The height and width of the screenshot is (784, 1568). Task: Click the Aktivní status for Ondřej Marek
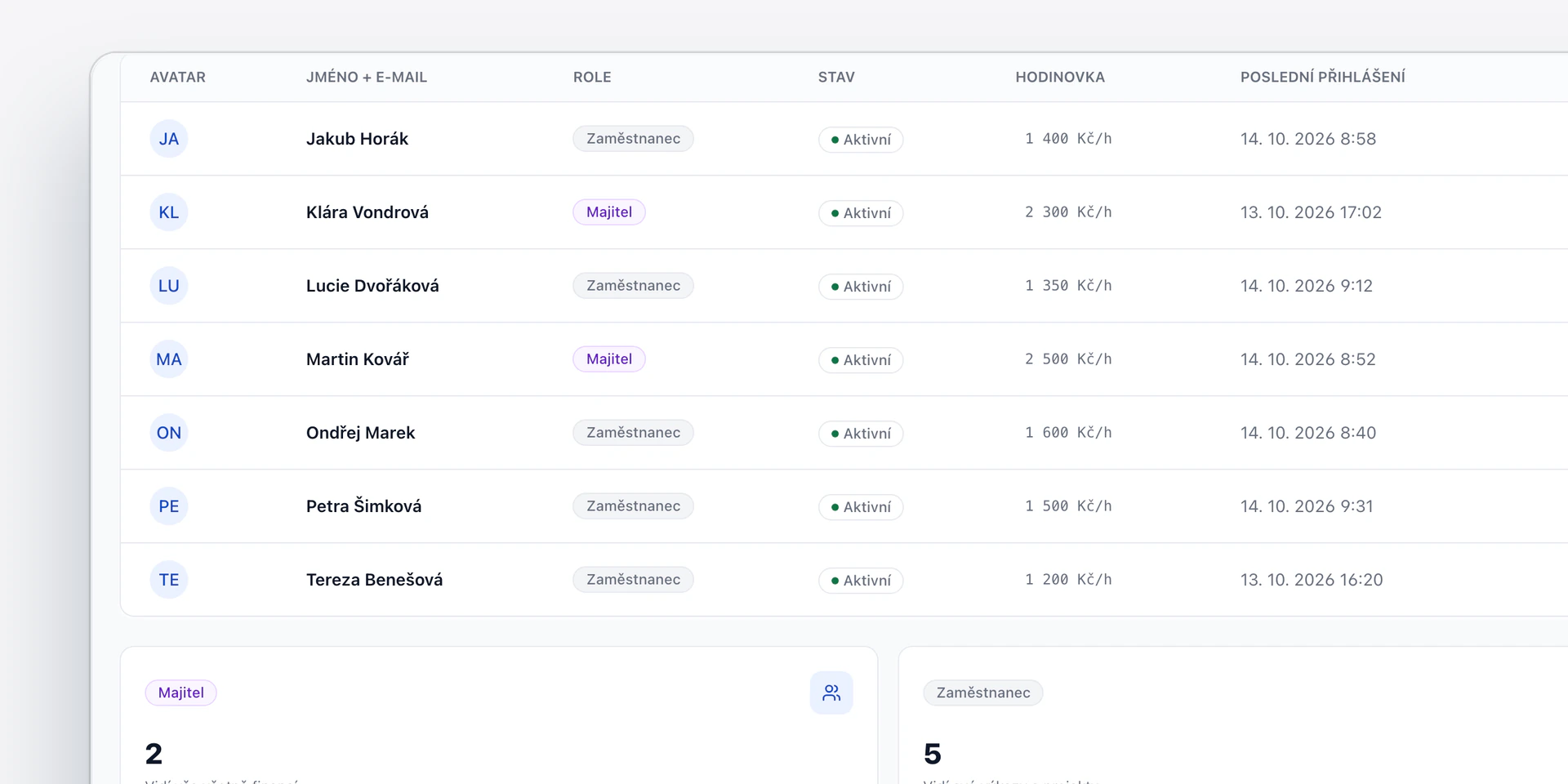coord(861,434)
